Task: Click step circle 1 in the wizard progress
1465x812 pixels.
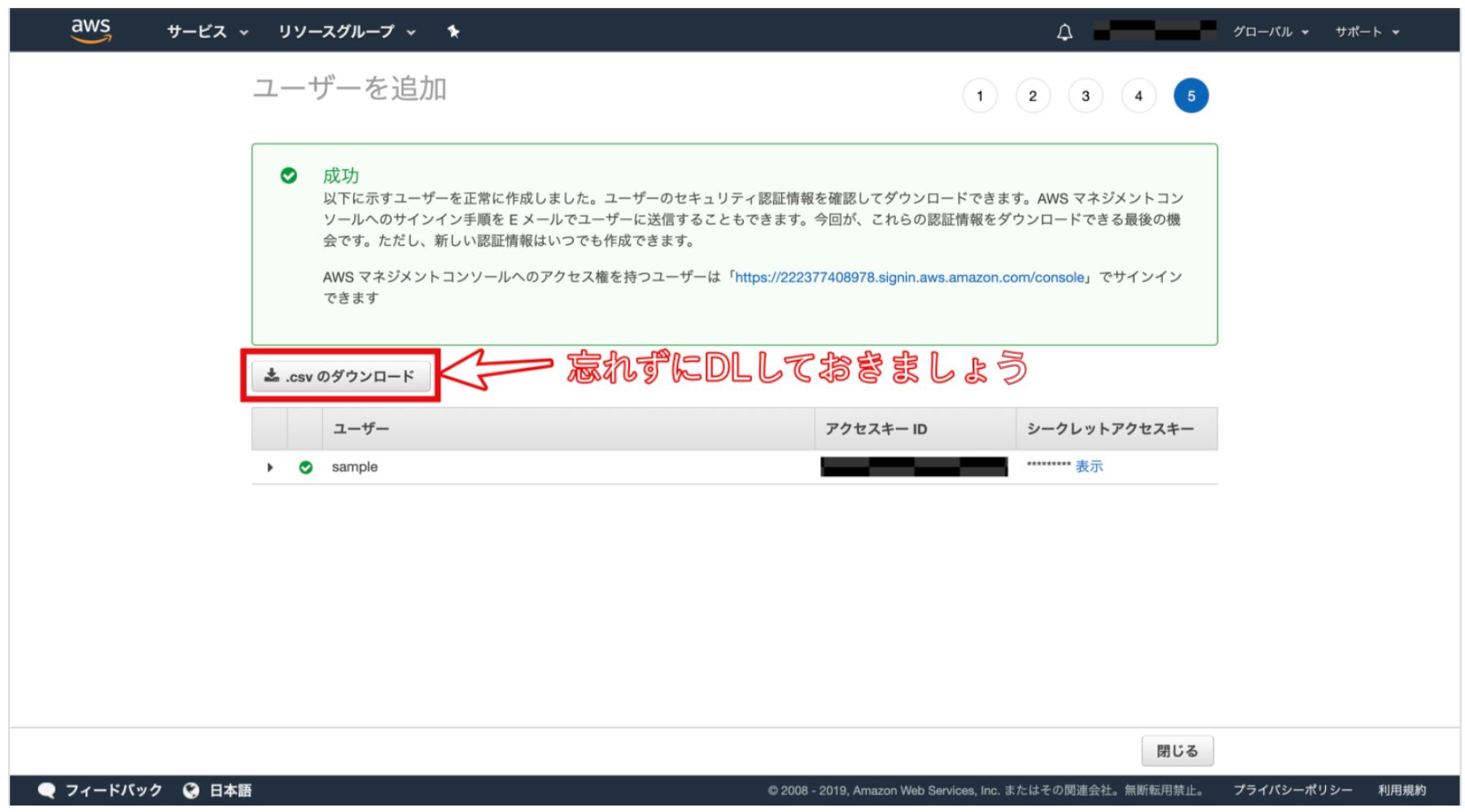Action: [x=980, y=95]
